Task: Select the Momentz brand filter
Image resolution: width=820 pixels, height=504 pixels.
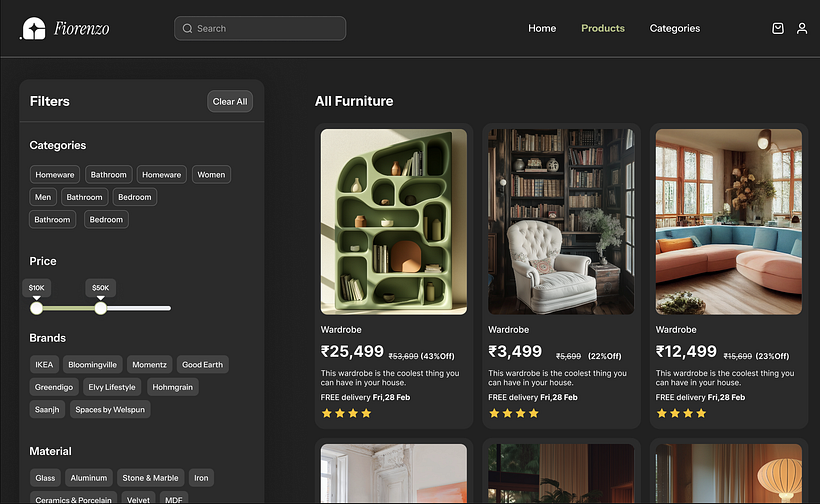Action: point(149,364)
